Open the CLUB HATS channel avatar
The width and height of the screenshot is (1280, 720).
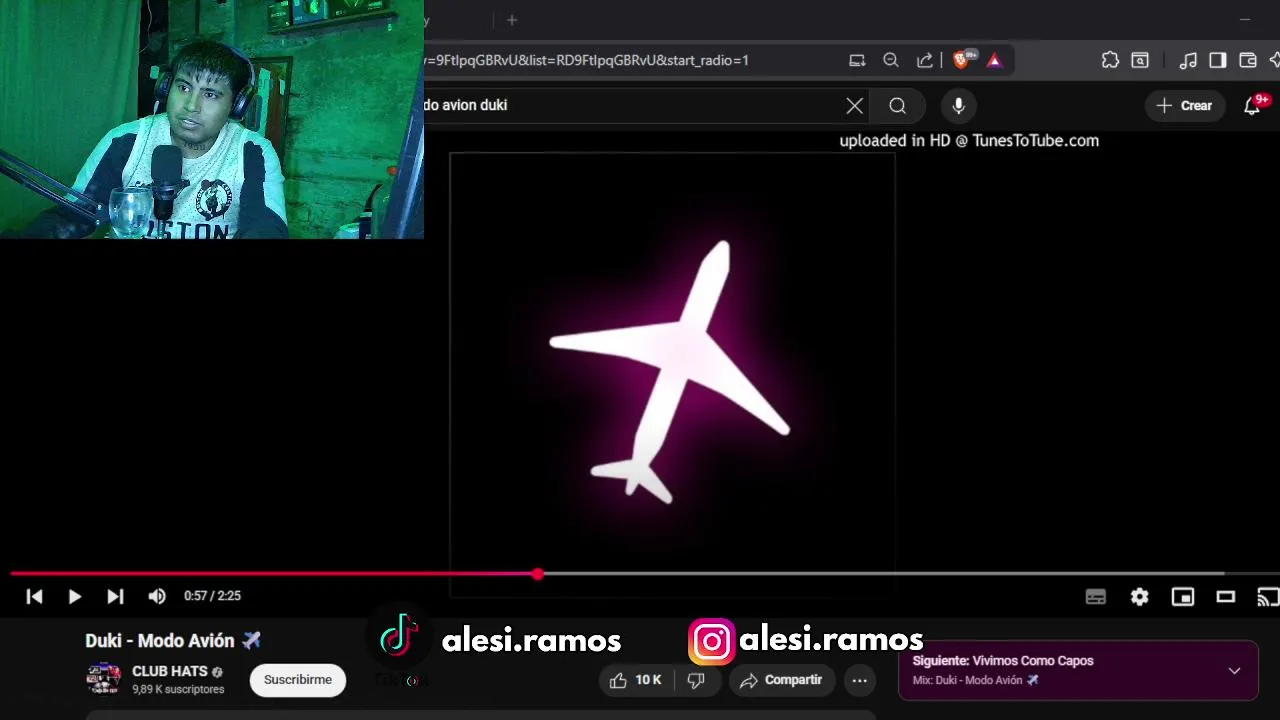(104, 679)
